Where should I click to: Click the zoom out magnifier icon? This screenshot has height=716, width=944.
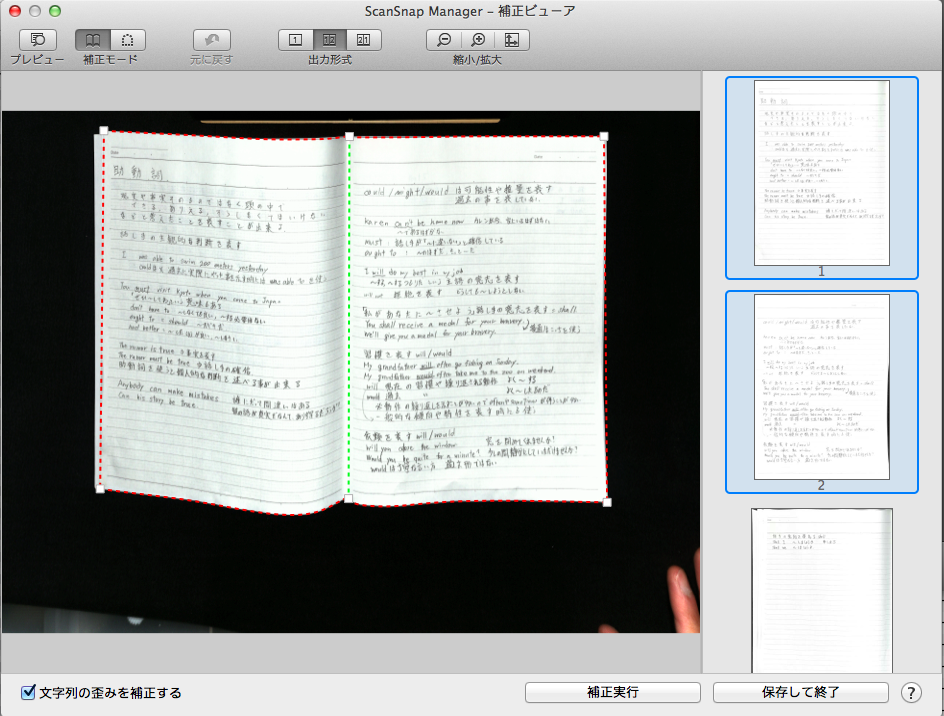click(x=444, y=40)
